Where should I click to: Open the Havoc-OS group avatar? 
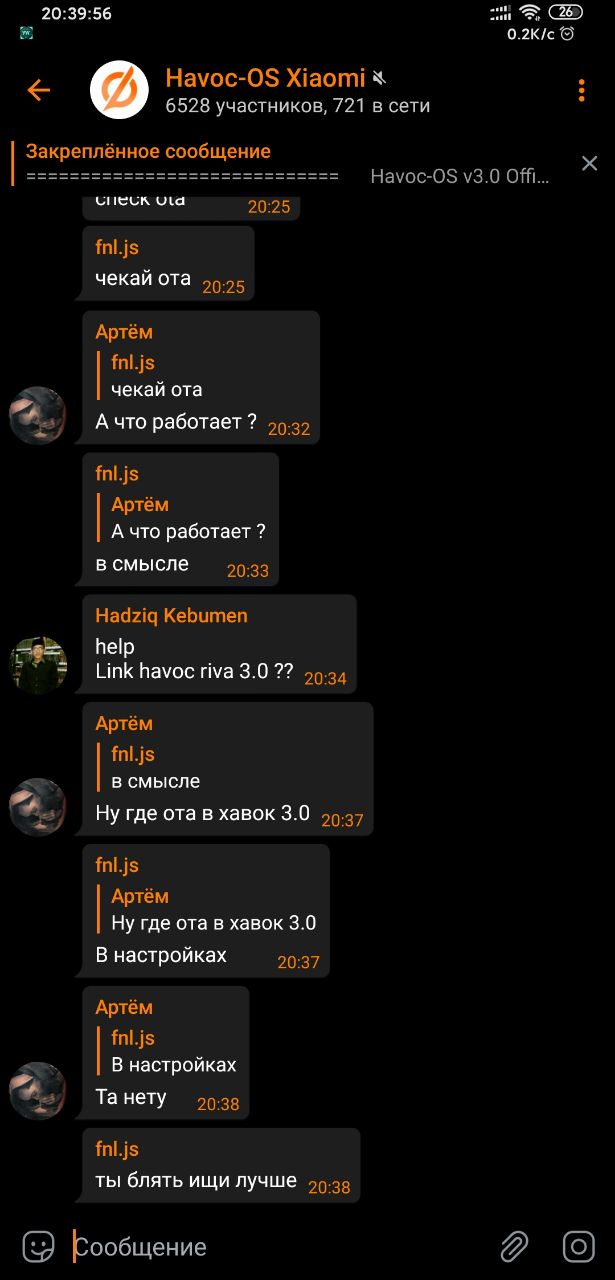pyautogui.click(x=119, y=90)
